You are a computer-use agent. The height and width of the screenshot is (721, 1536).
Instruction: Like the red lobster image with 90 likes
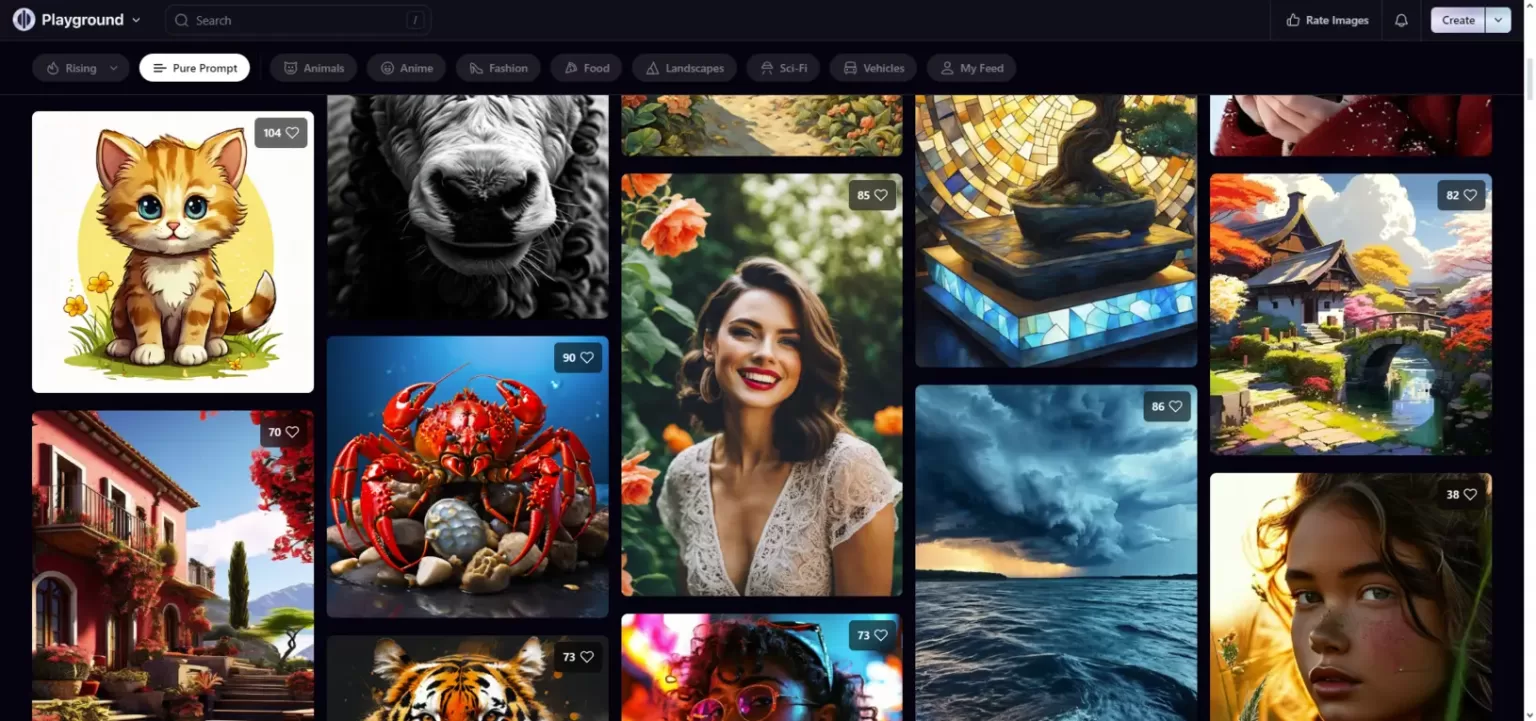click(578, 358)
